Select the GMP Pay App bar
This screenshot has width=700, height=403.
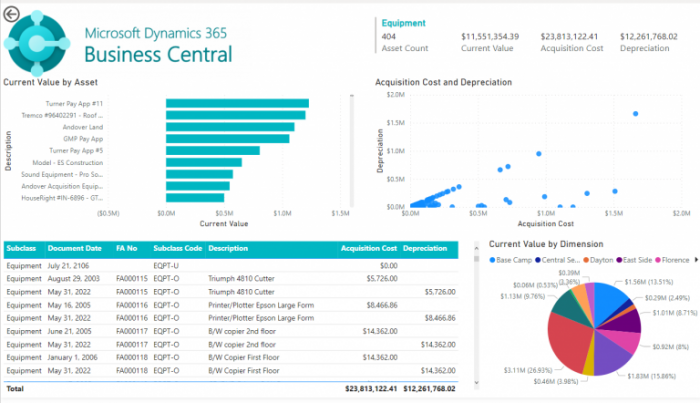click(228, 139)
